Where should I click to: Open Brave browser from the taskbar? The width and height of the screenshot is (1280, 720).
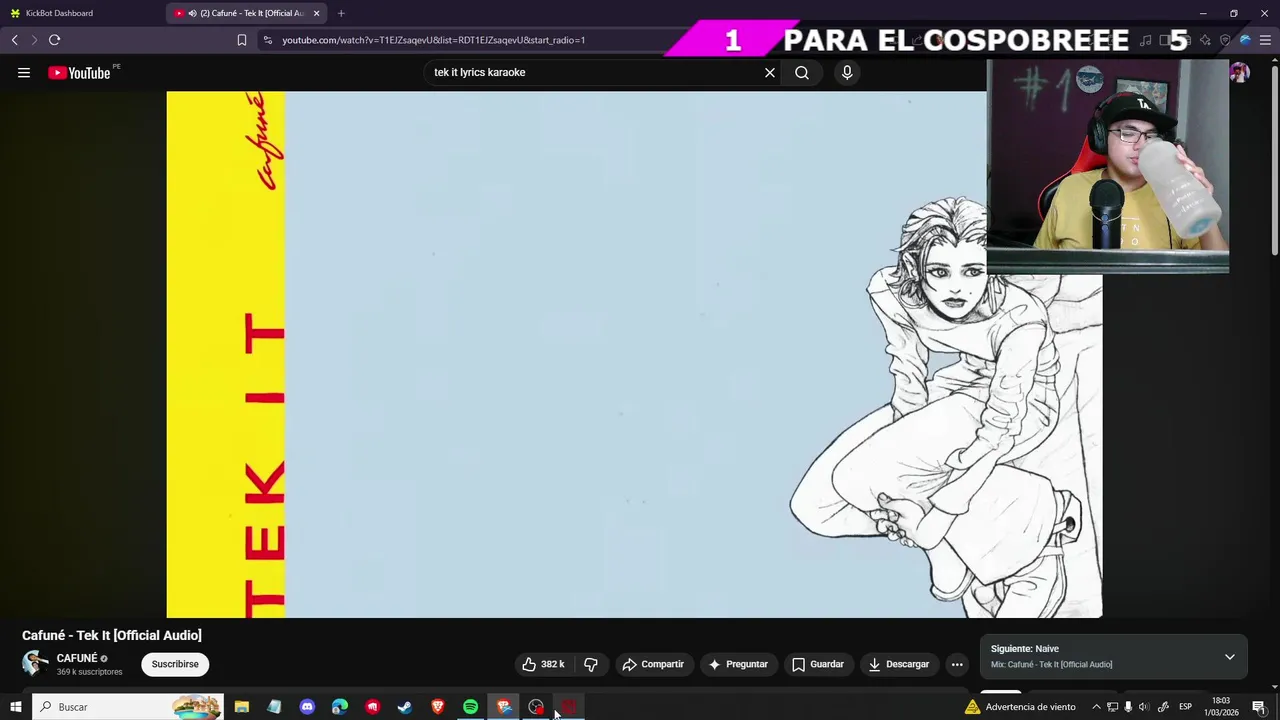(438, 707)
